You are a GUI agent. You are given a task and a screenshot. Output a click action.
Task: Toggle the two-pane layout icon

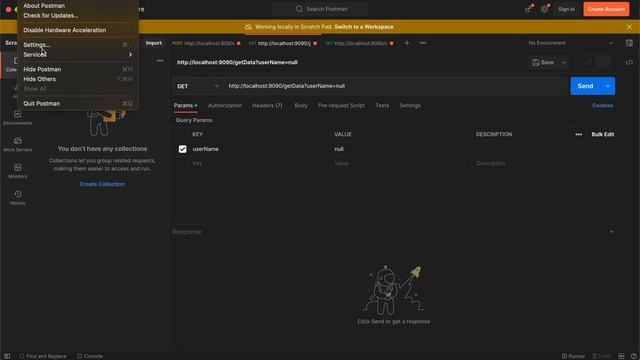pyautogui.click(x=621, y=356)
